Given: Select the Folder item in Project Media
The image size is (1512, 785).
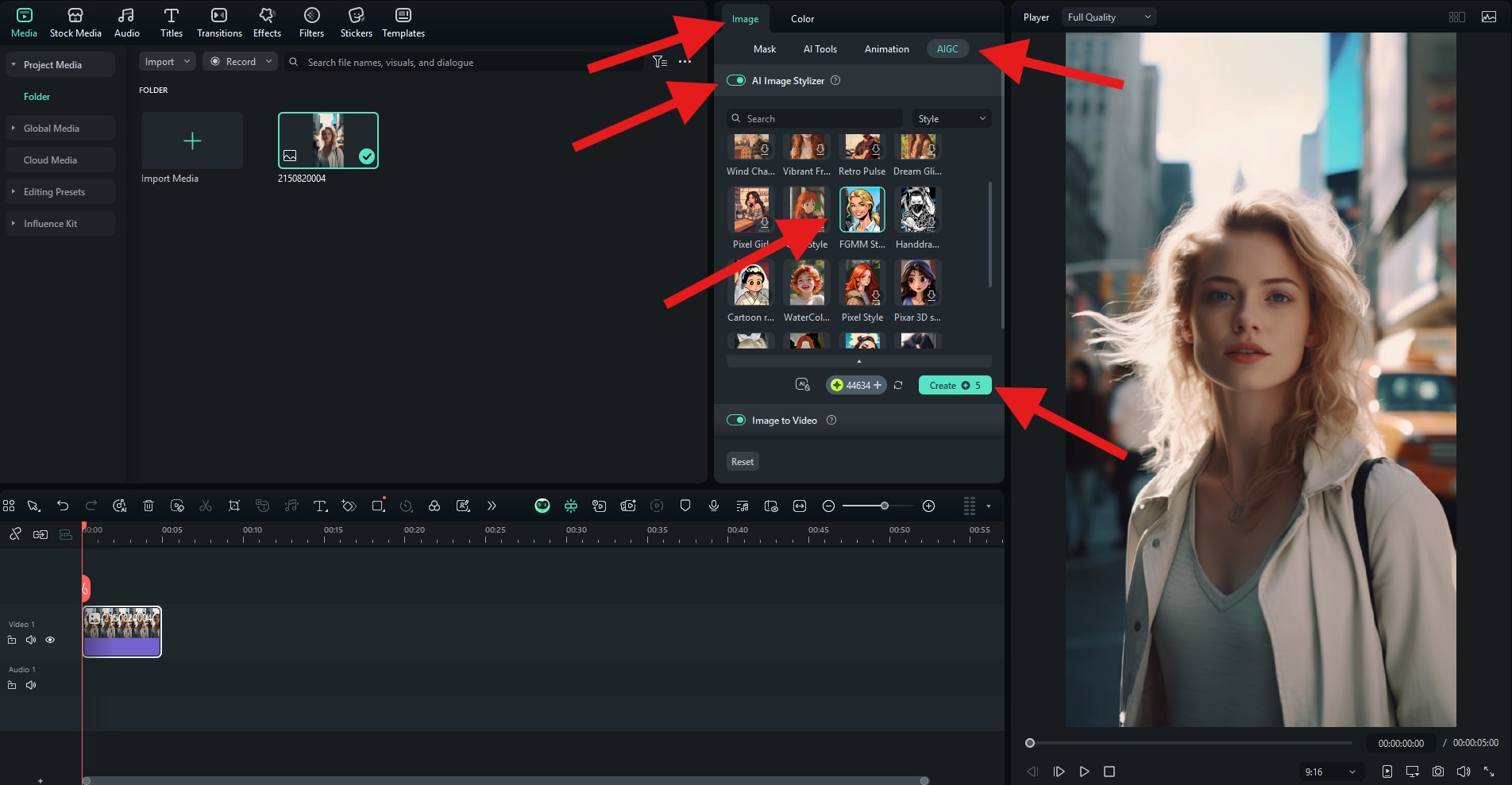Looking at the screenshot, I should click(37, 96).
